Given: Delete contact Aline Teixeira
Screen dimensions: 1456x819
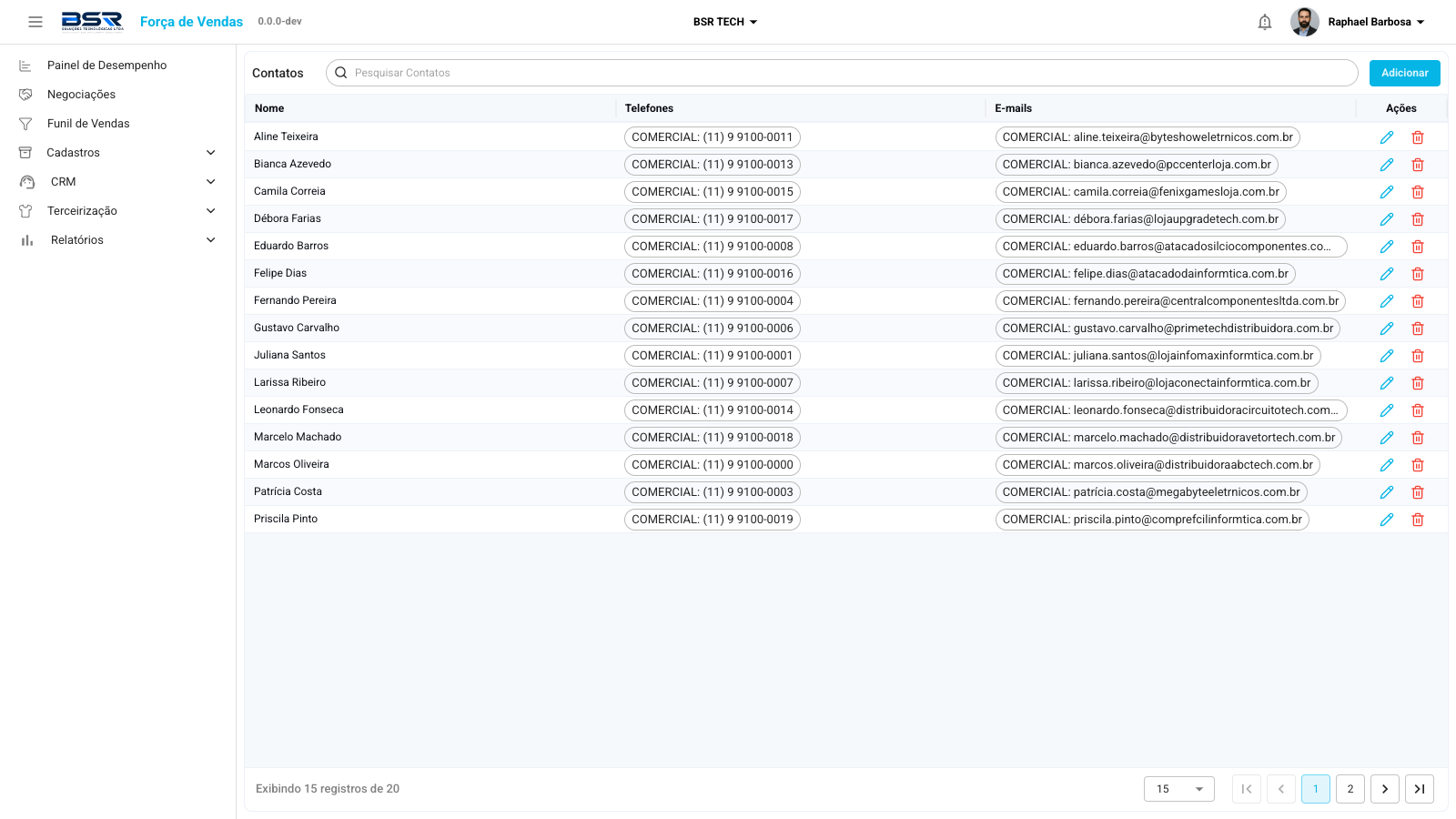Looking at the screenshot, I should [x=1418, y=137].
